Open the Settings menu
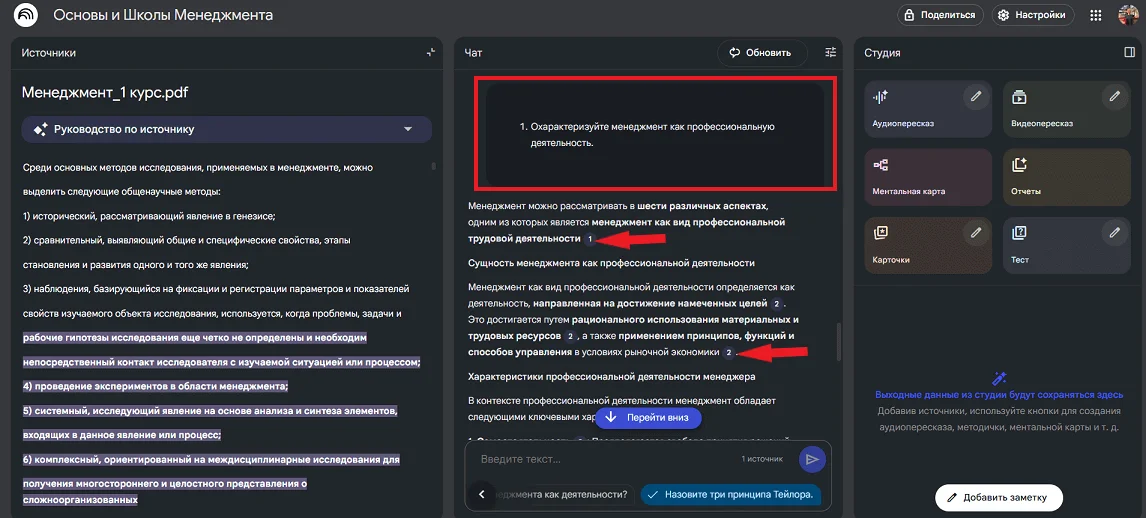Viewport: 1146px width, 518px height. 1033,15
